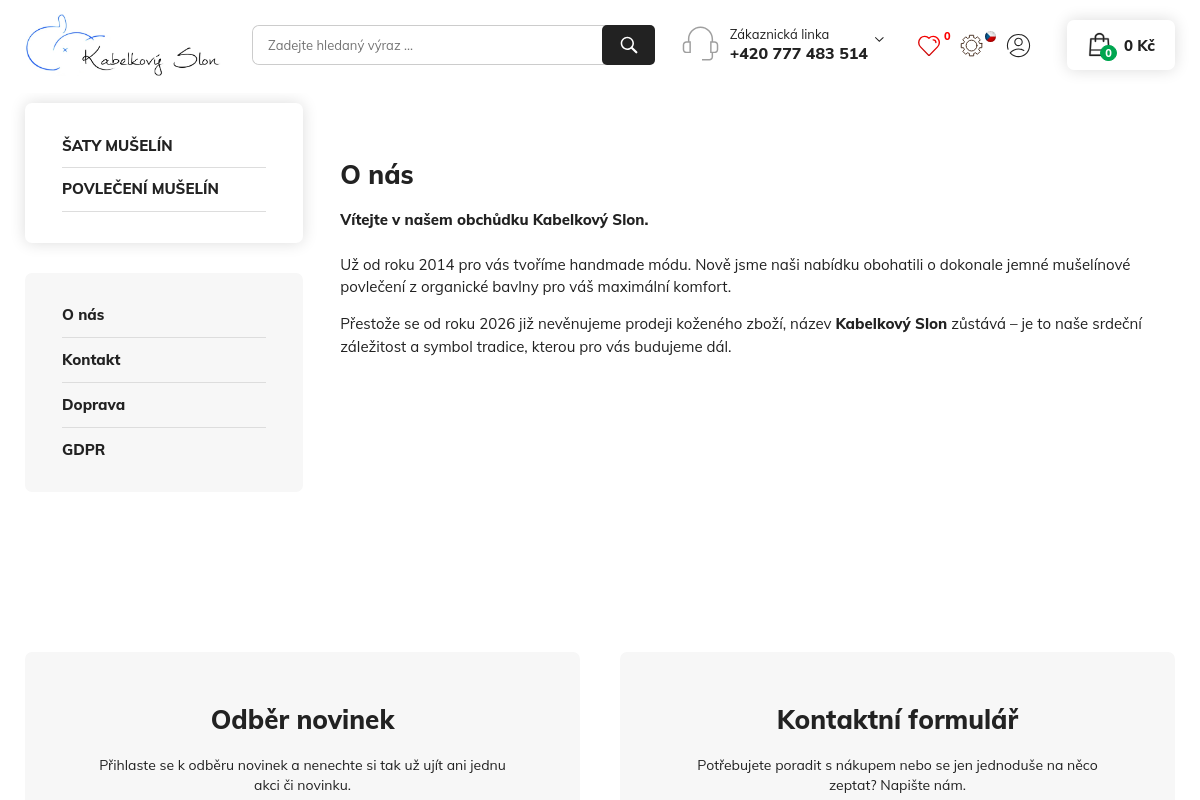Click the search input field
This screenshot has height=800, width=1200.
tap(427, 45)
